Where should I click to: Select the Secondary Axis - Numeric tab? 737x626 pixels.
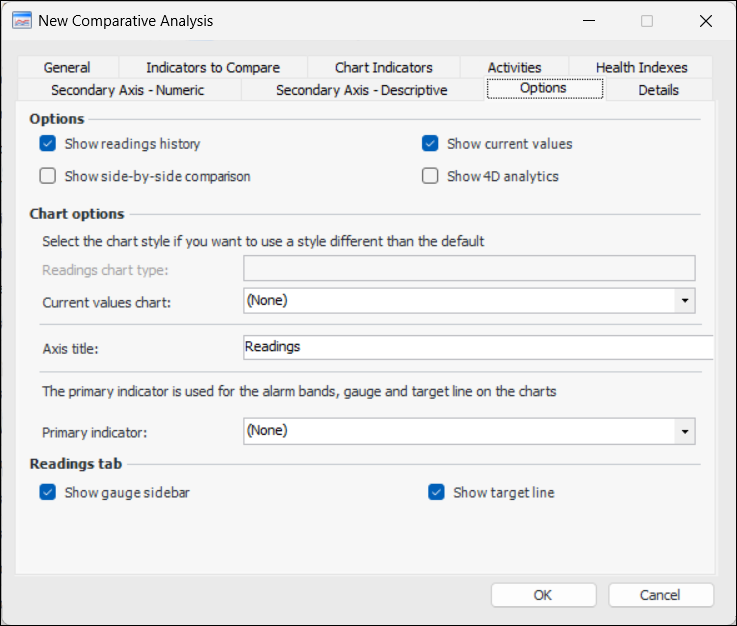[x=127, y=90]
